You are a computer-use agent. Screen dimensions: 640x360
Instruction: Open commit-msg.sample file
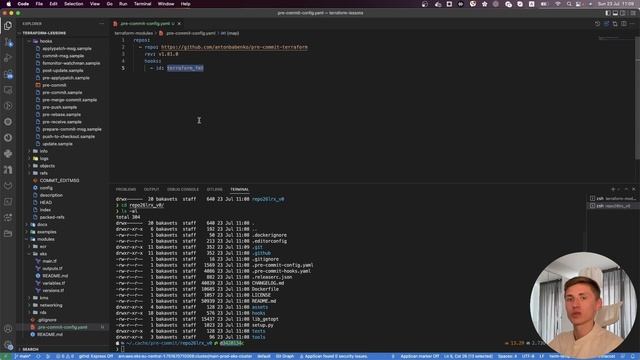coord(63,56)
